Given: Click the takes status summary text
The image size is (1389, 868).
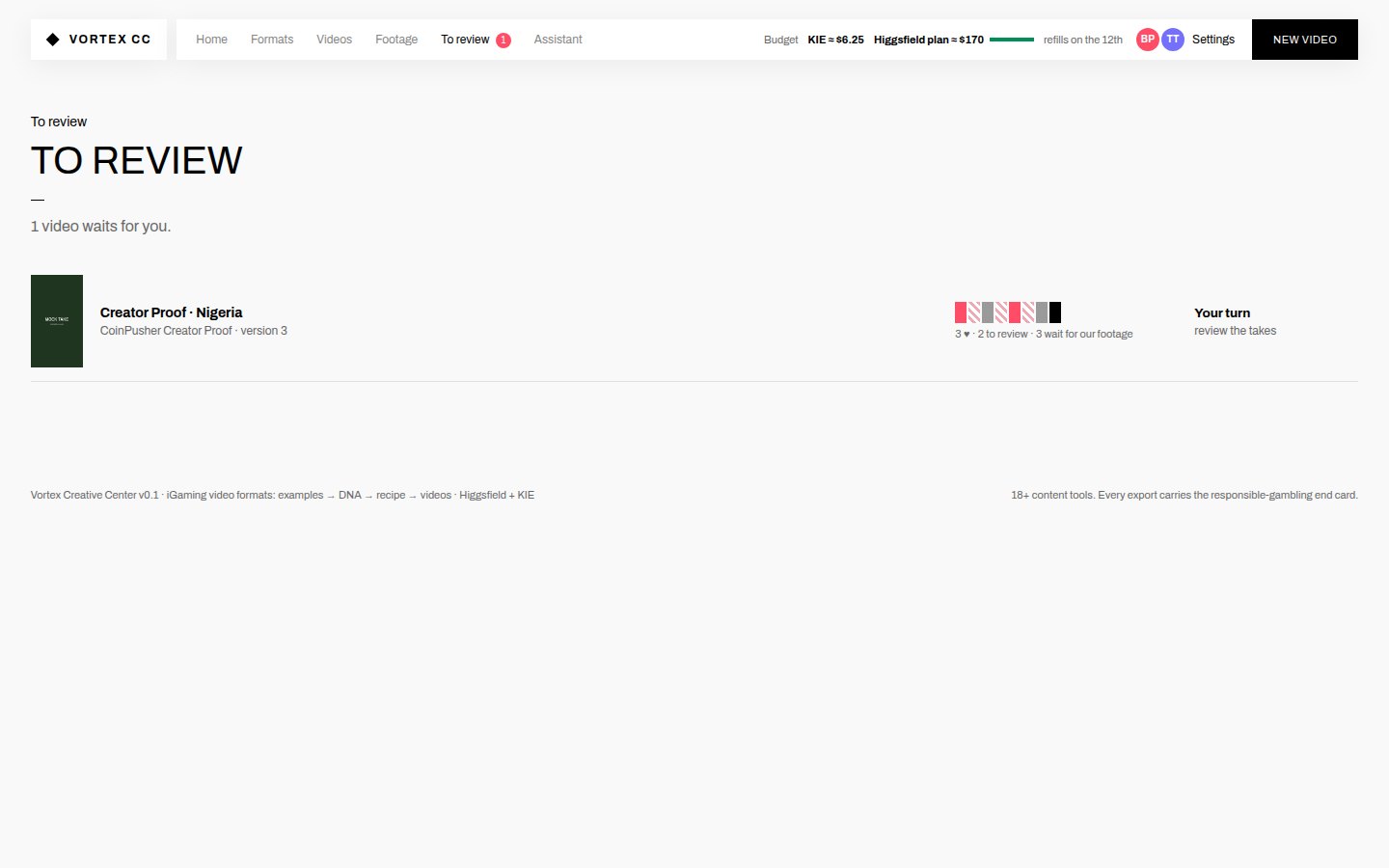Looking at the screenshot, I should (1044, 334).
